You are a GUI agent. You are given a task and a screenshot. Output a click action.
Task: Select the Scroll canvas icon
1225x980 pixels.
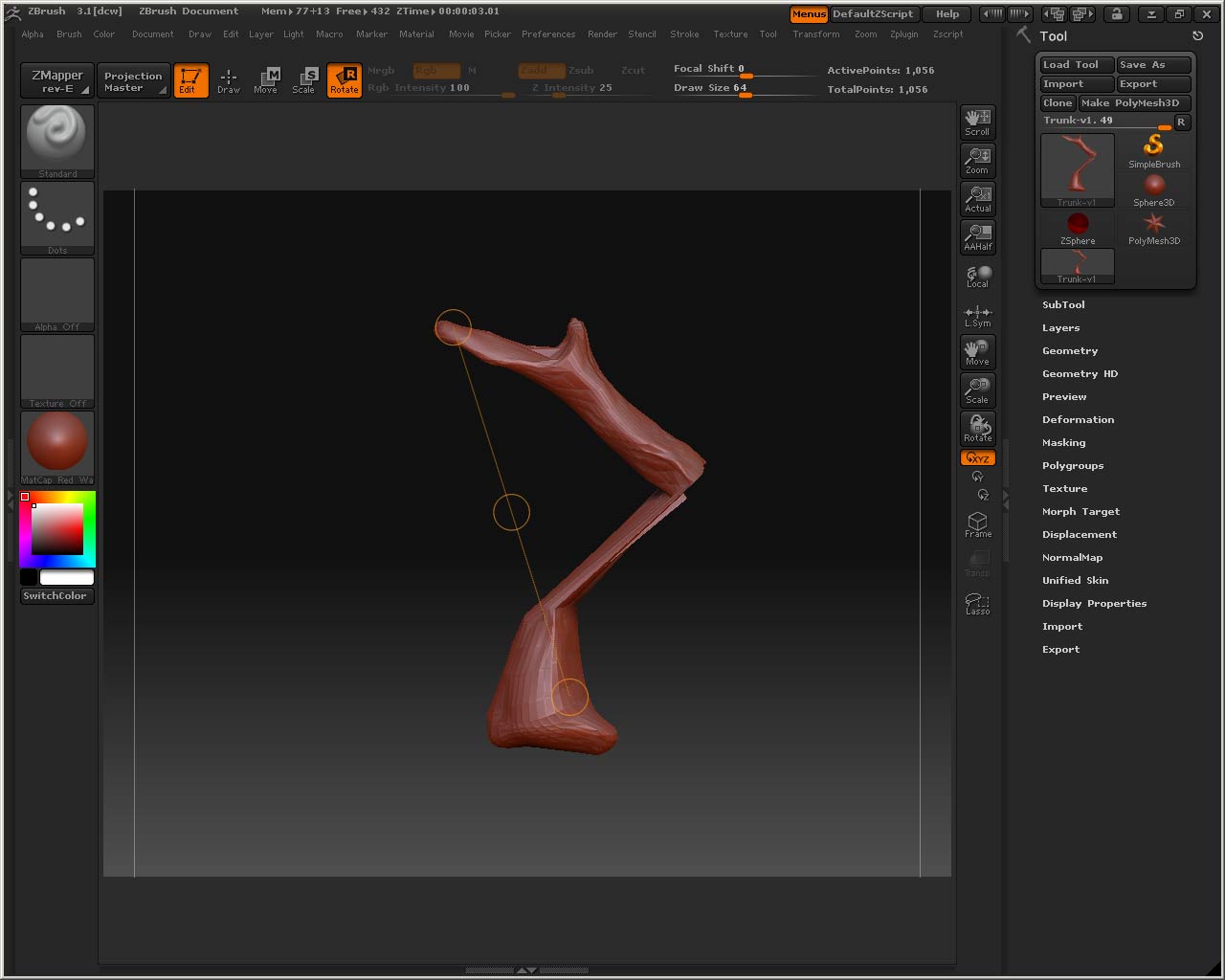[977, 122]
